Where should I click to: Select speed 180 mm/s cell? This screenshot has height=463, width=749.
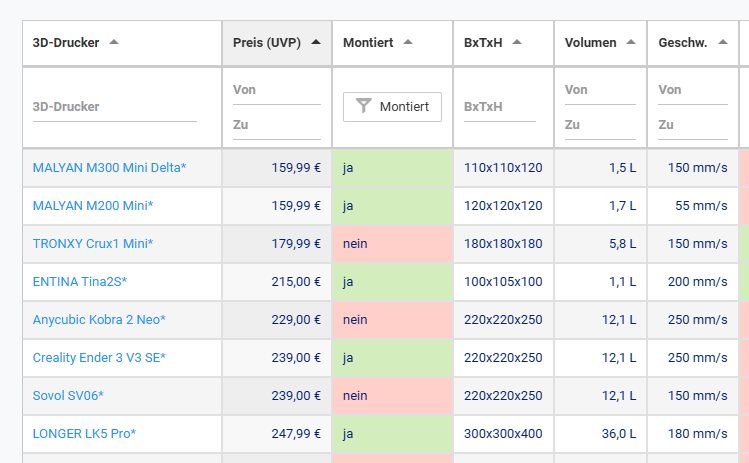coord(693,433)
